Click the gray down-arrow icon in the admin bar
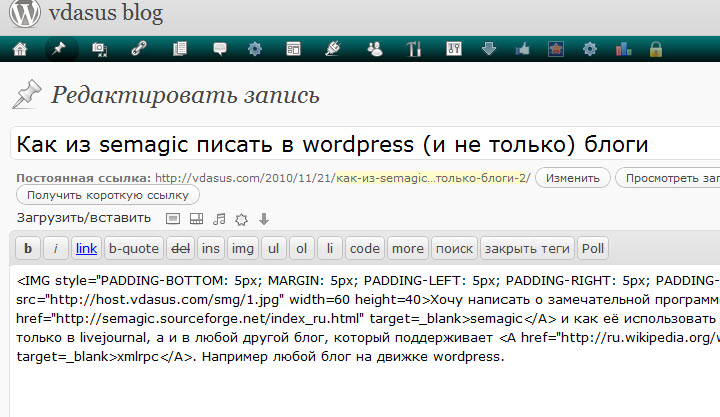The image size is (720, 417). [489, 48]
